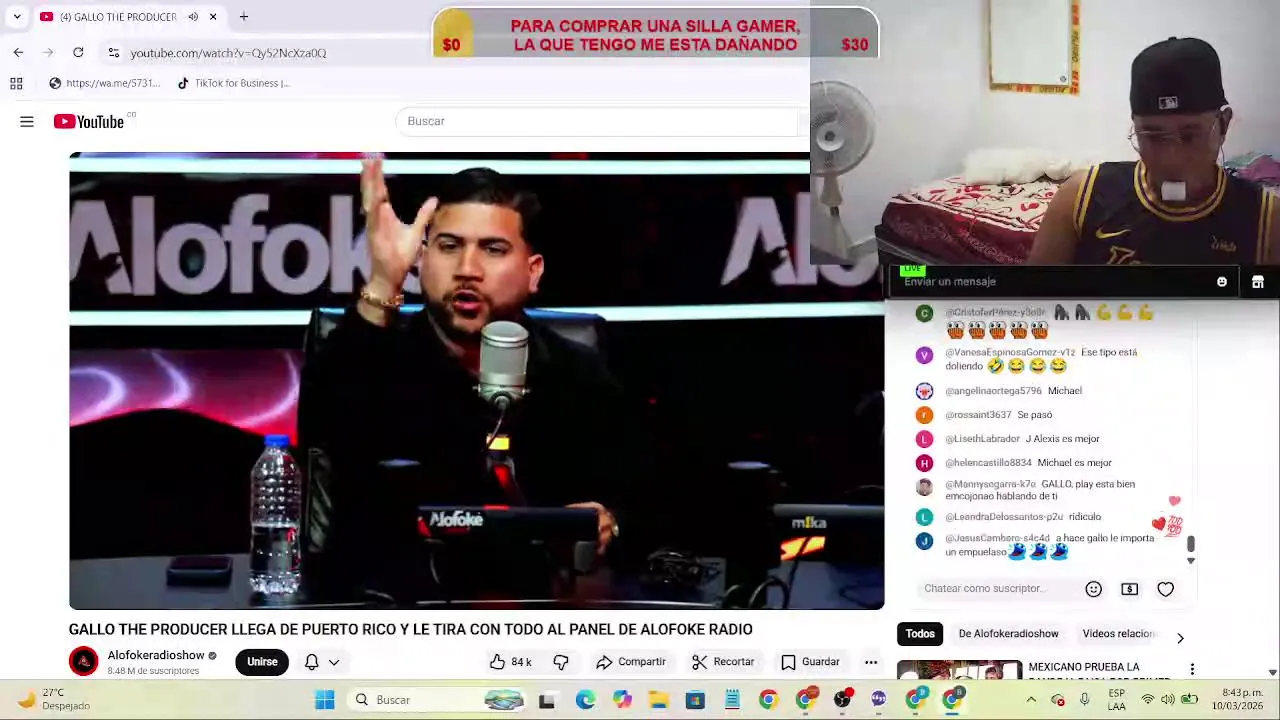1280x720 pixels.
Task: Open the browser apps grid icon
Action: pyautogui.click(x=16, y=83)
